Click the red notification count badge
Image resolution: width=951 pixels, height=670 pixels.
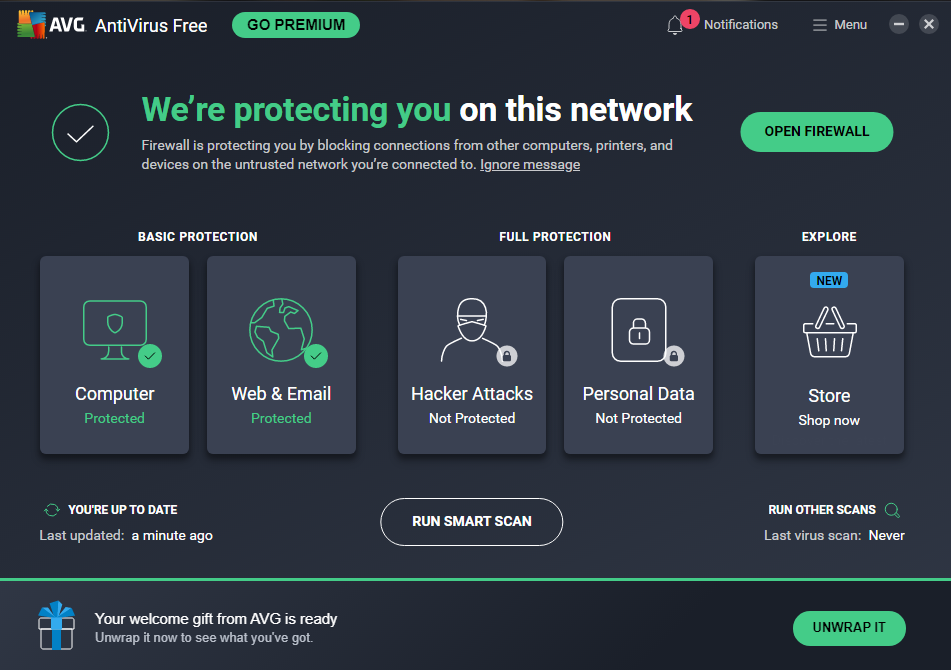pyautogui.click(x=690, y=19)
